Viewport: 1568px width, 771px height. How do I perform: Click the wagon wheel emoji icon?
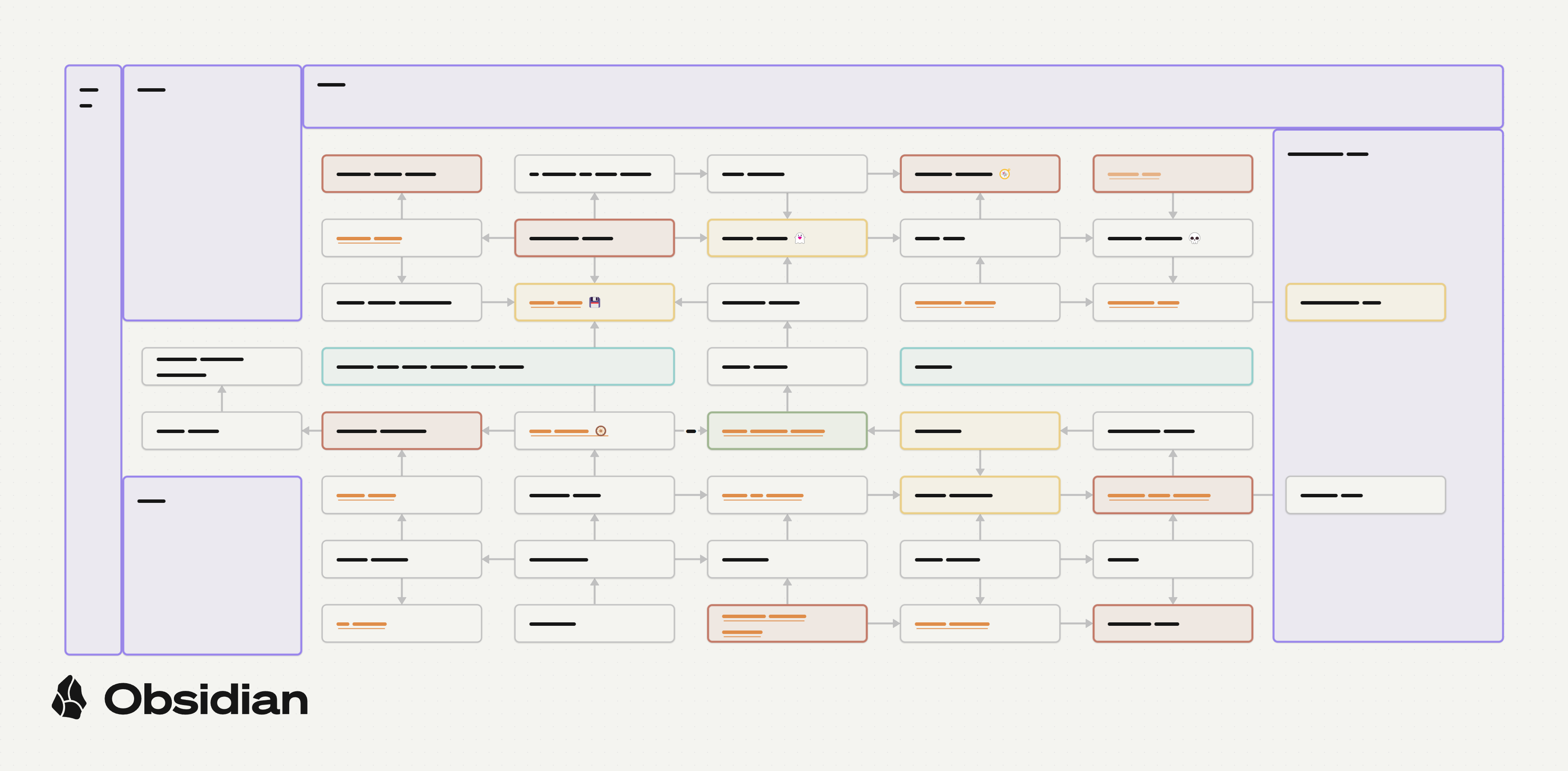click(x=601, y=431)
